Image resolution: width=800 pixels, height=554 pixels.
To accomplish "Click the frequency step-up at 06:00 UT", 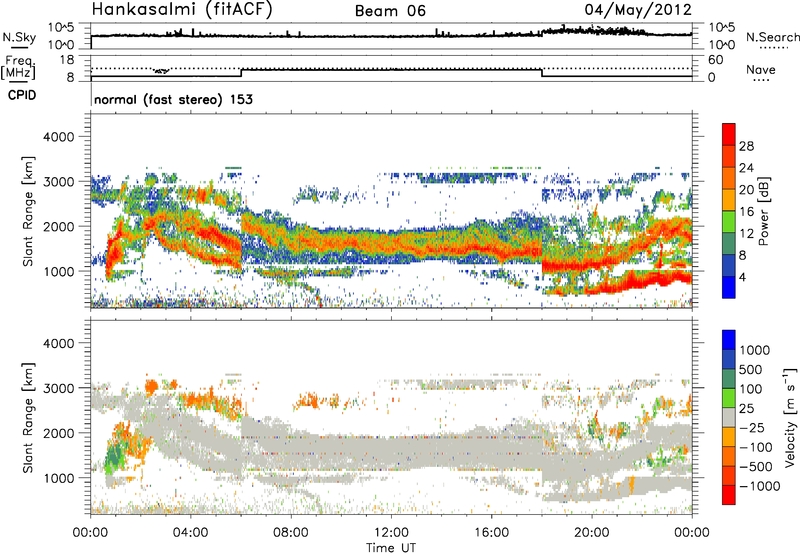I will [241, 73].
